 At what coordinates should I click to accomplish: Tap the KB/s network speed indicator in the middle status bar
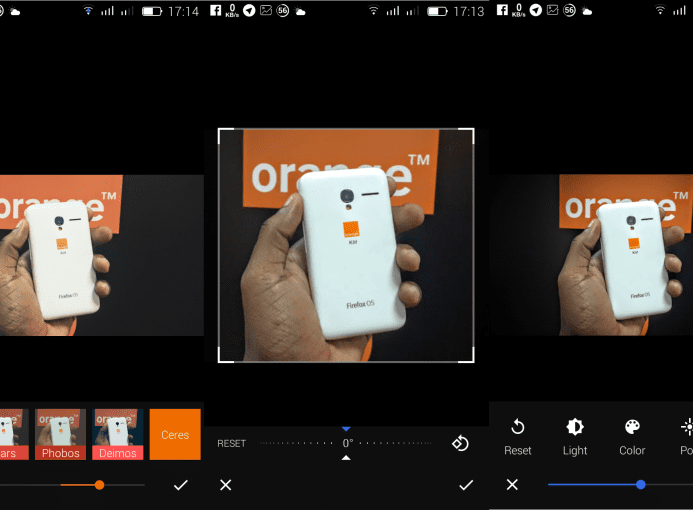pyautogui.click(x=232, y=11)
